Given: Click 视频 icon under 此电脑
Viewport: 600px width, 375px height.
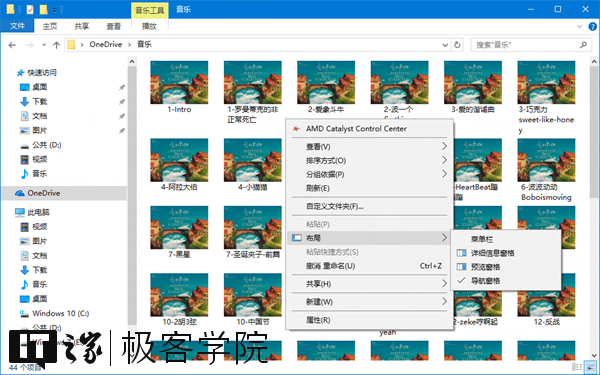Looking at the screenshot, I should pyautogui.click(x=24, y=227).
